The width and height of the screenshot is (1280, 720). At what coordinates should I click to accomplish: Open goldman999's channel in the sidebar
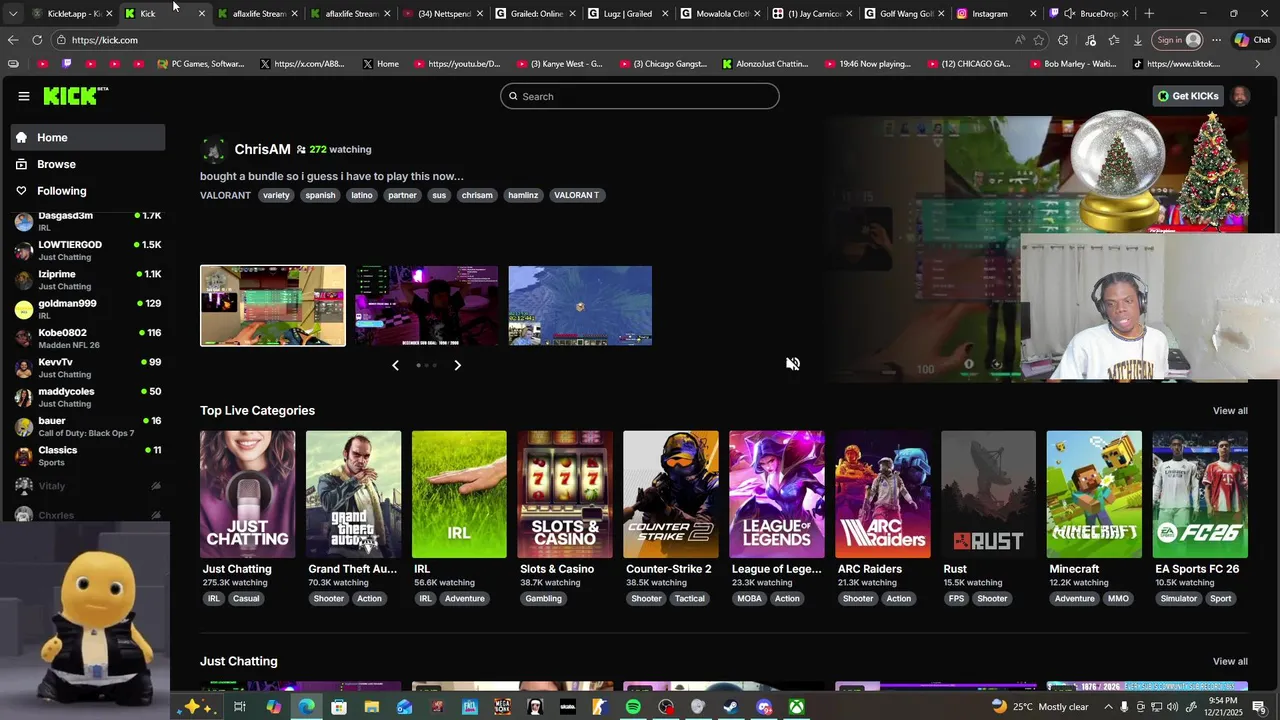88,309
